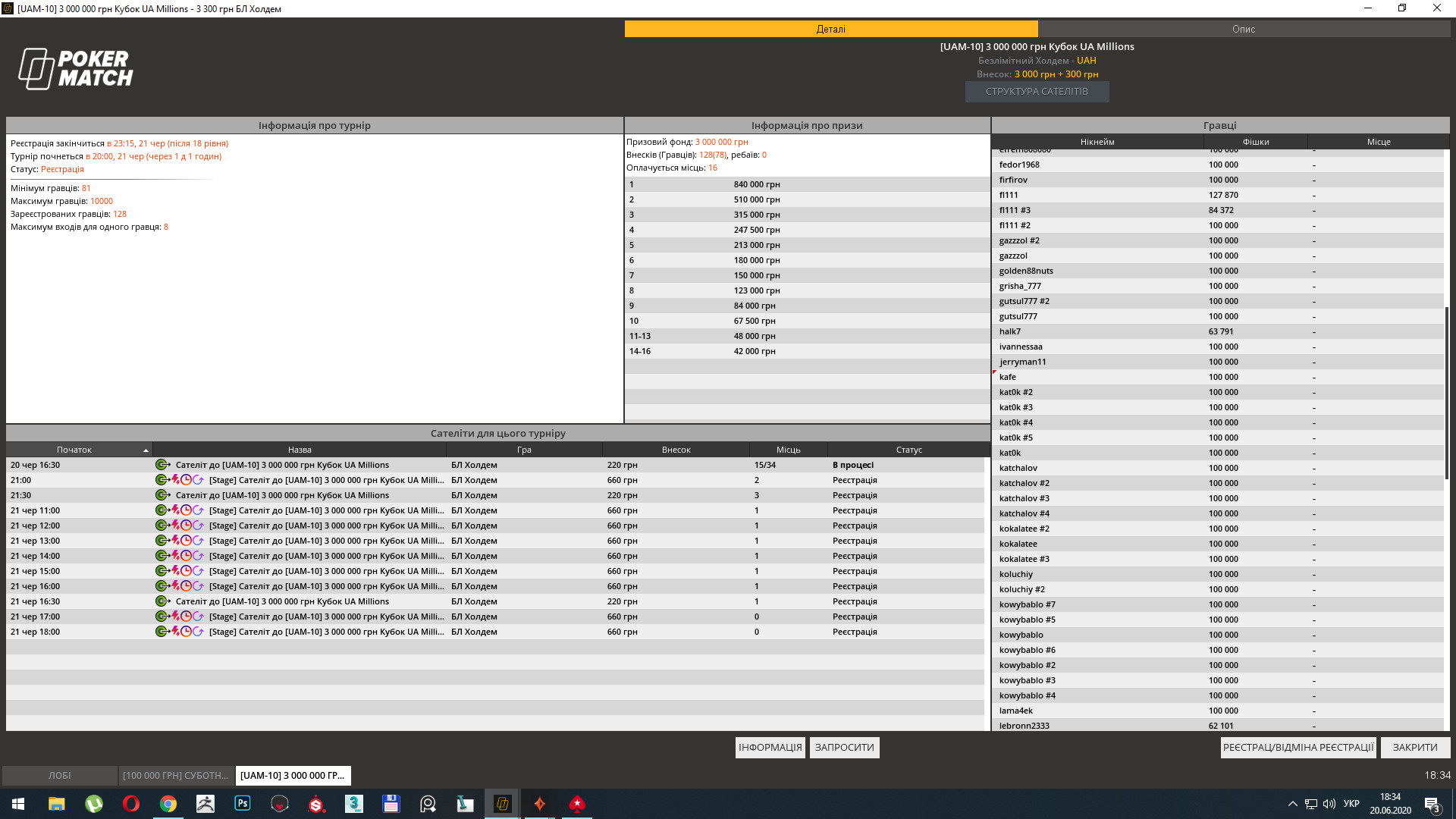Switch to the Деталі tab

831,29
